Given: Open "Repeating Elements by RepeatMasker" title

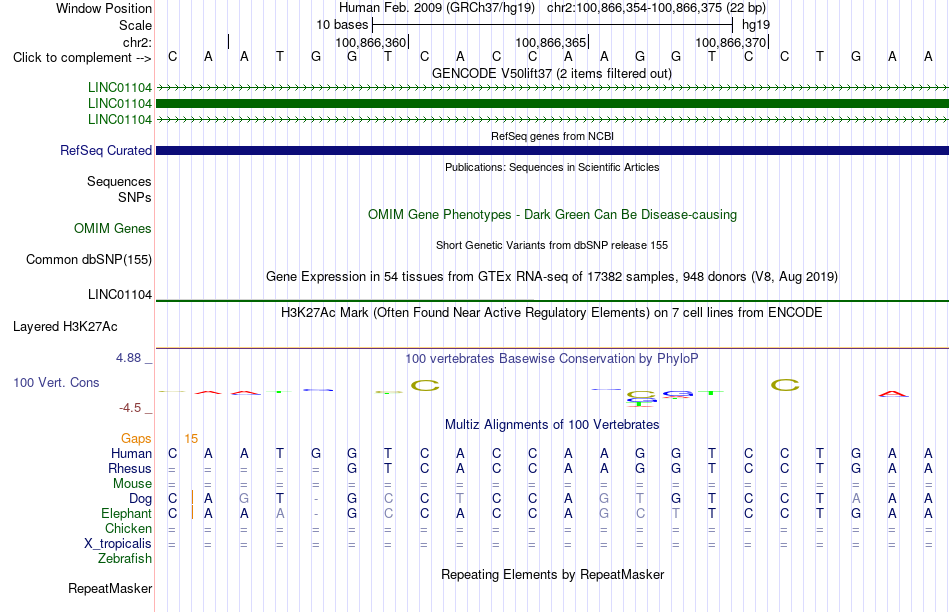Looking at the screenshot, I should pos(552,574).
